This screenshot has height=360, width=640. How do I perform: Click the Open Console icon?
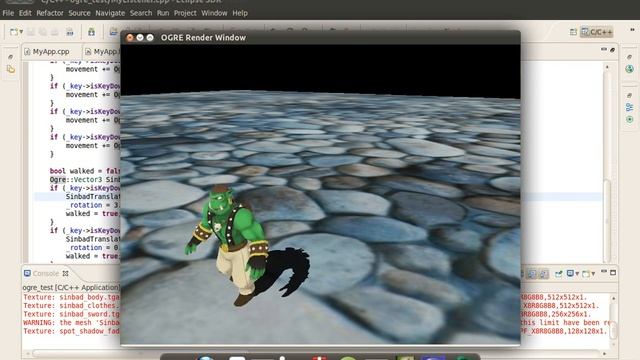(x=586, y=273)
